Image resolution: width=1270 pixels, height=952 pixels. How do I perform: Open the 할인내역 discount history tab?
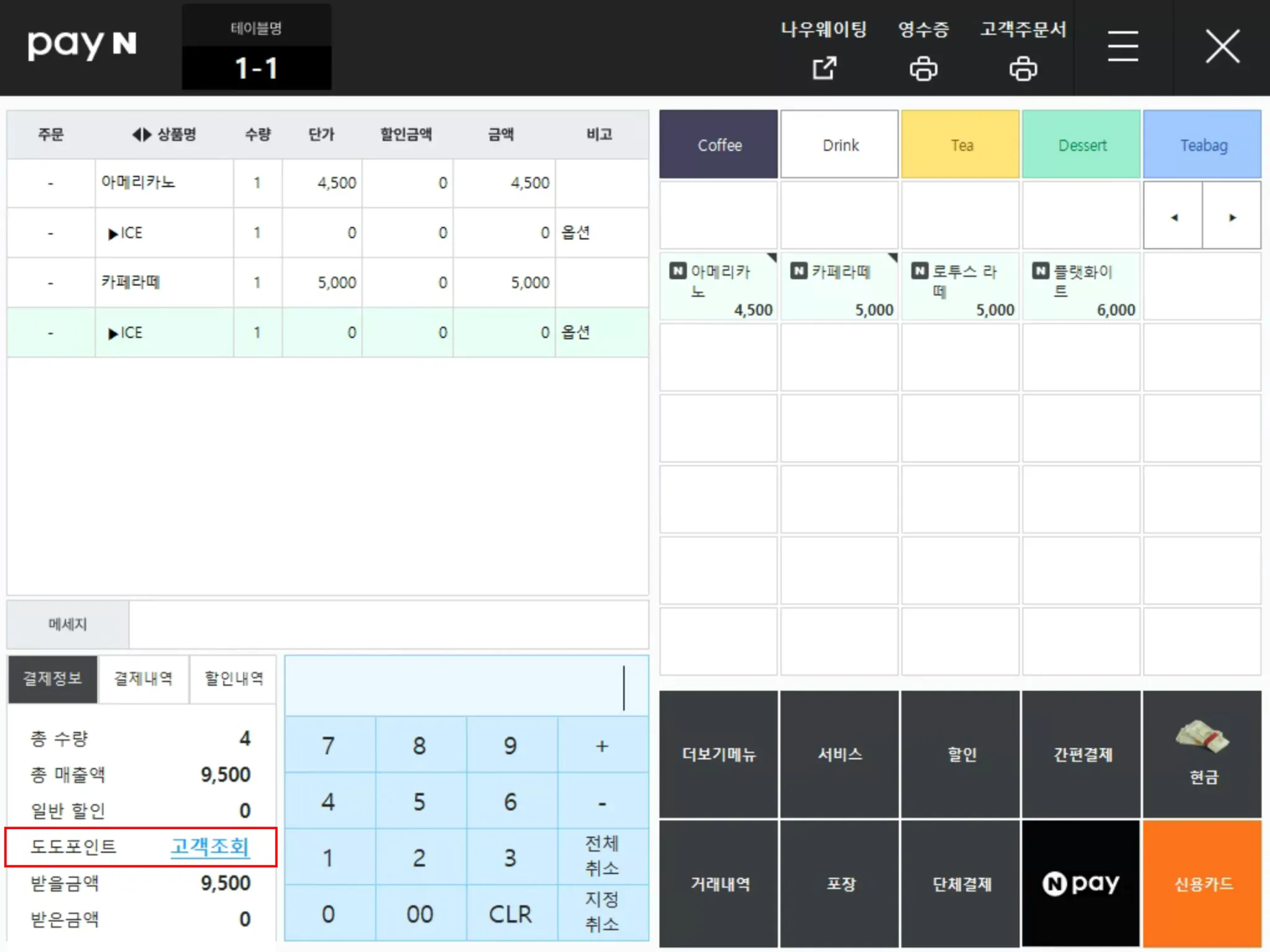pos(234,678)
